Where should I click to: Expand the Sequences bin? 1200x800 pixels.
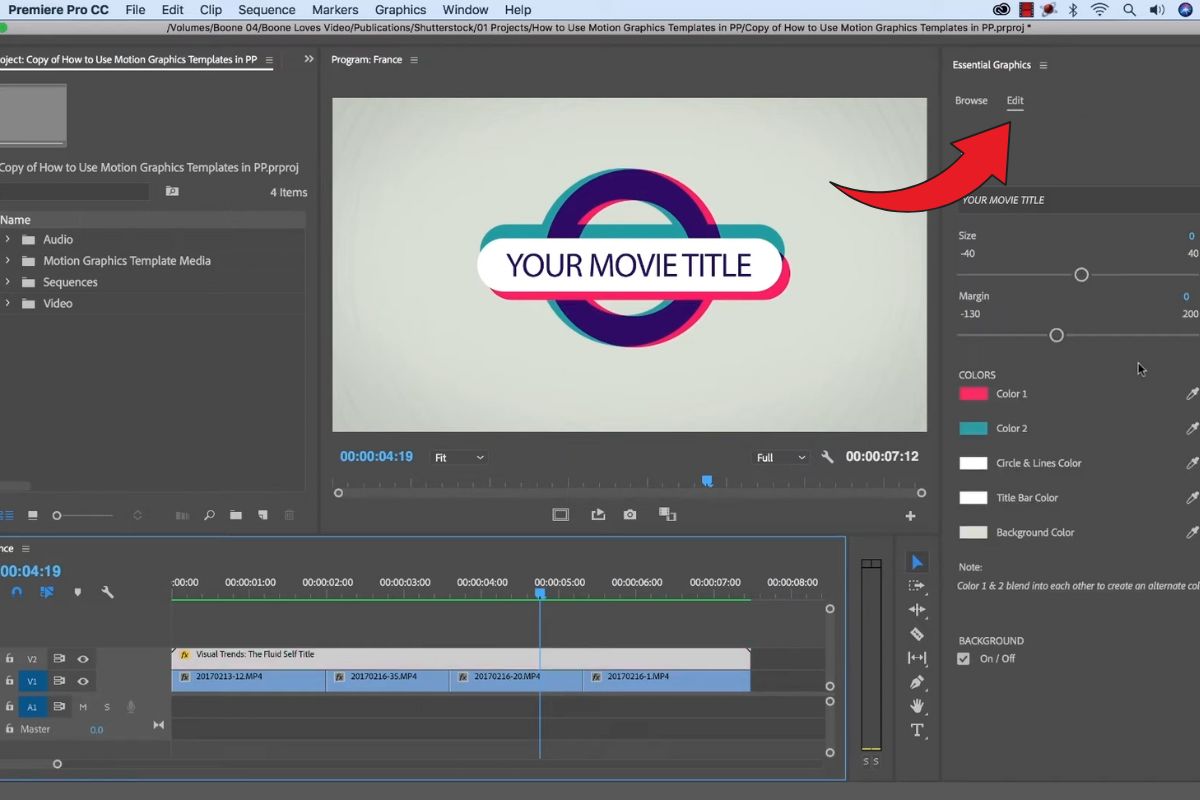coord(7,282)
